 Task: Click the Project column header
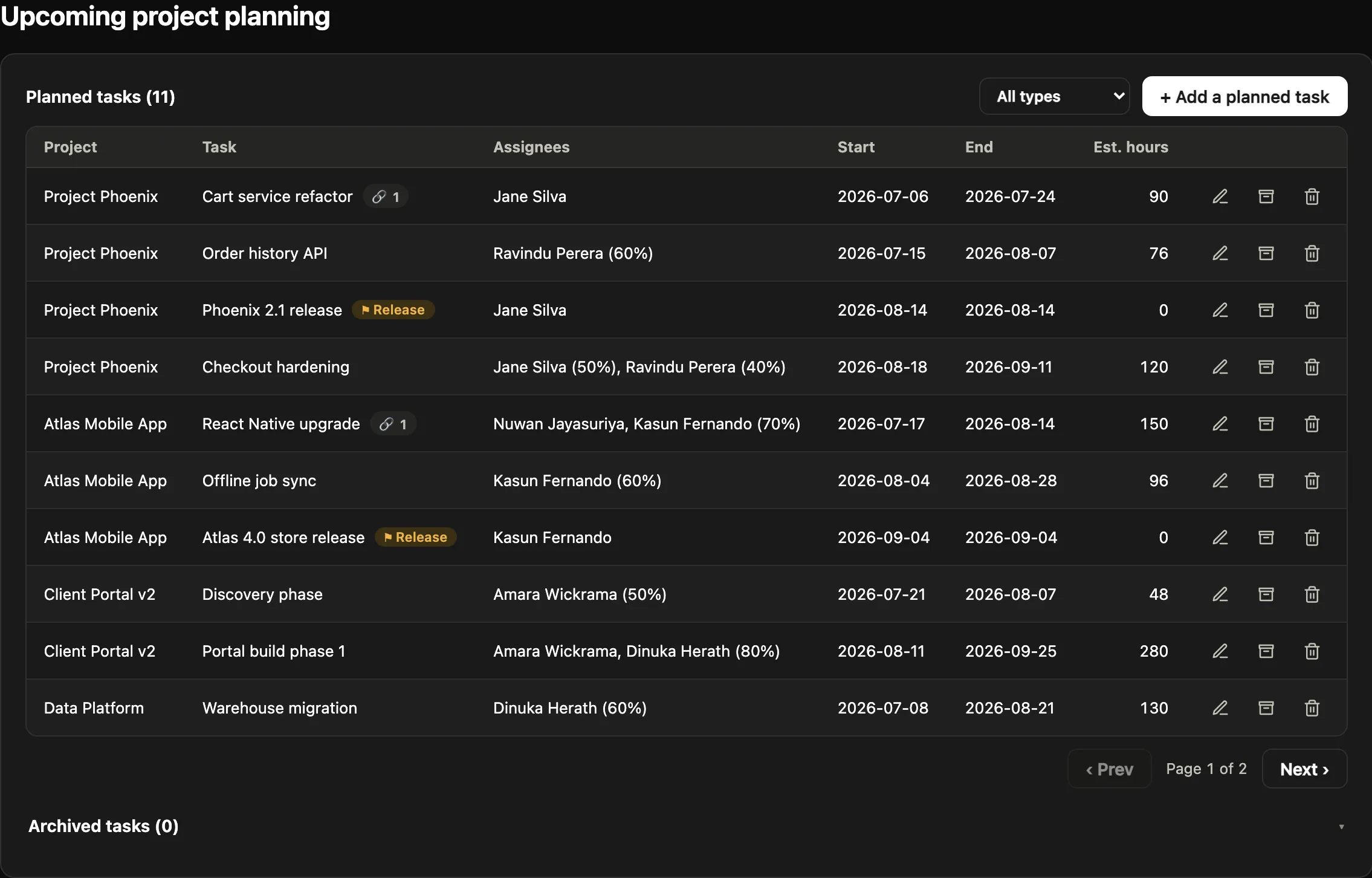click(x=70, y=147)
